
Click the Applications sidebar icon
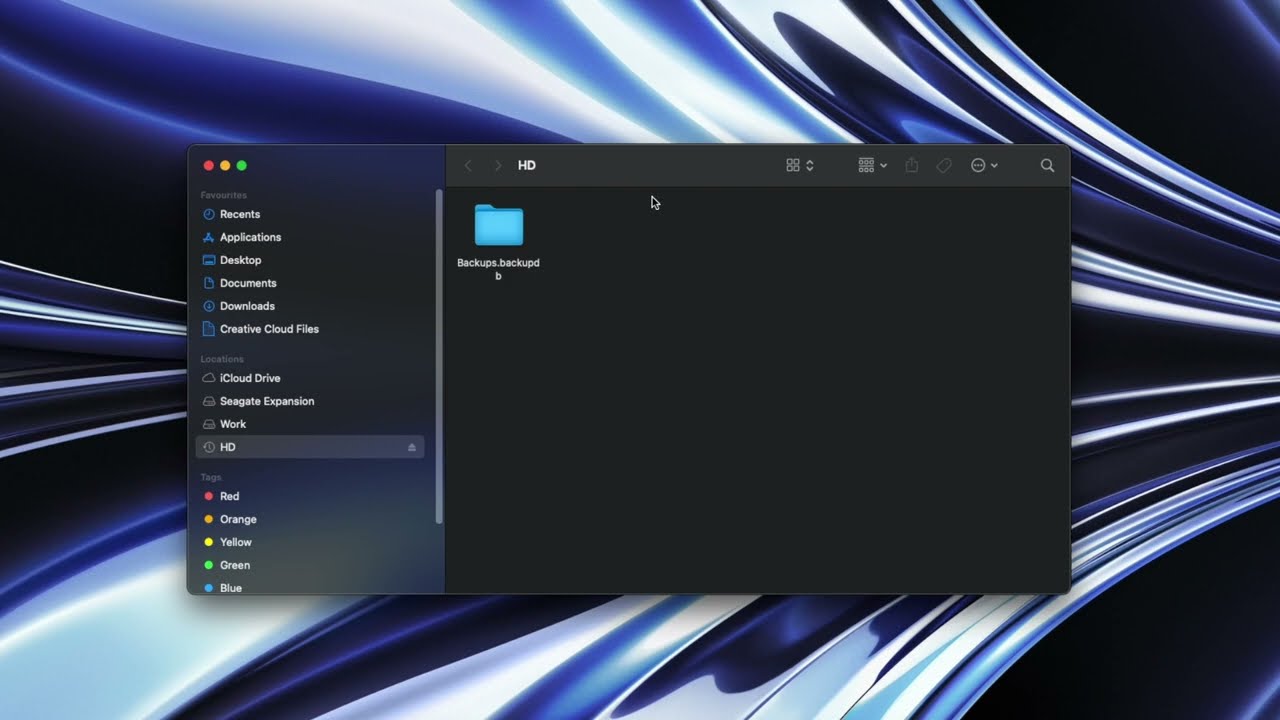209,237
